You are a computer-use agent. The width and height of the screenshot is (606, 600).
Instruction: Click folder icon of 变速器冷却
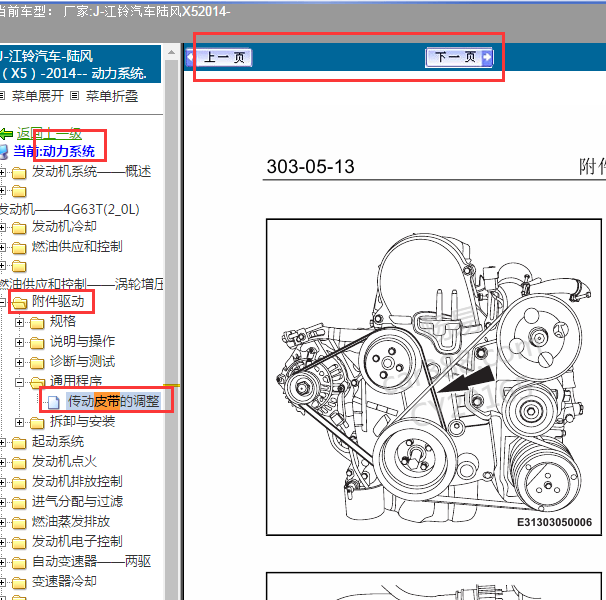tap(19, 583)
